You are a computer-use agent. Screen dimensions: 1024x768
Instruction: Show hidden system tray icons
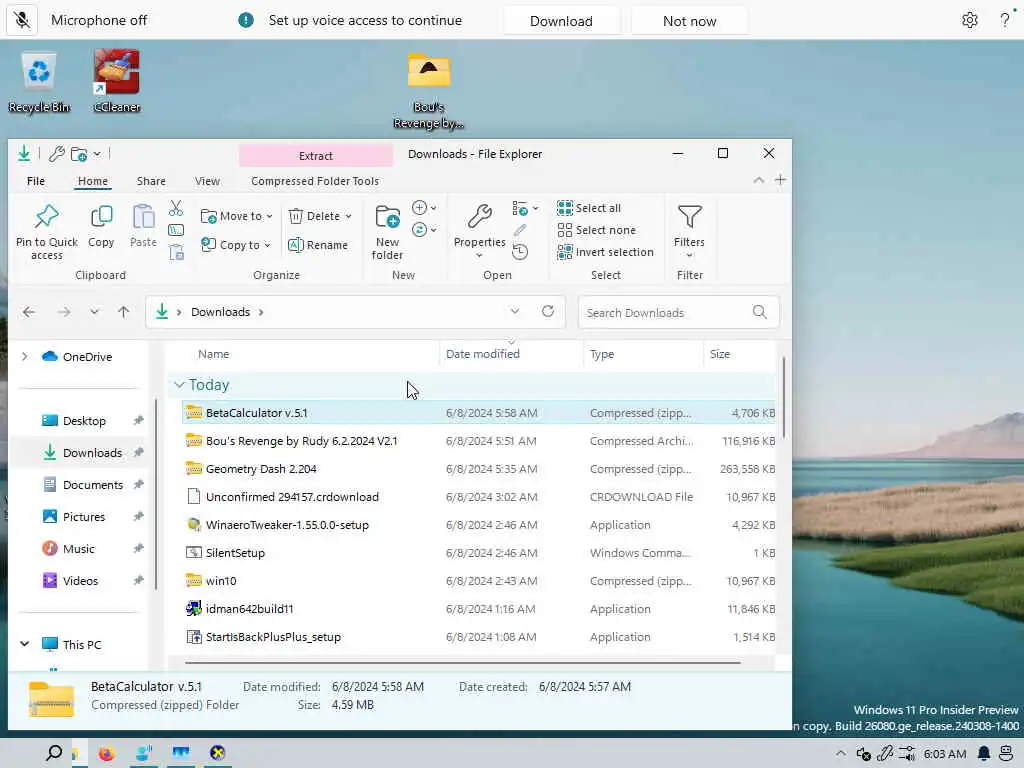click(840, 754)
